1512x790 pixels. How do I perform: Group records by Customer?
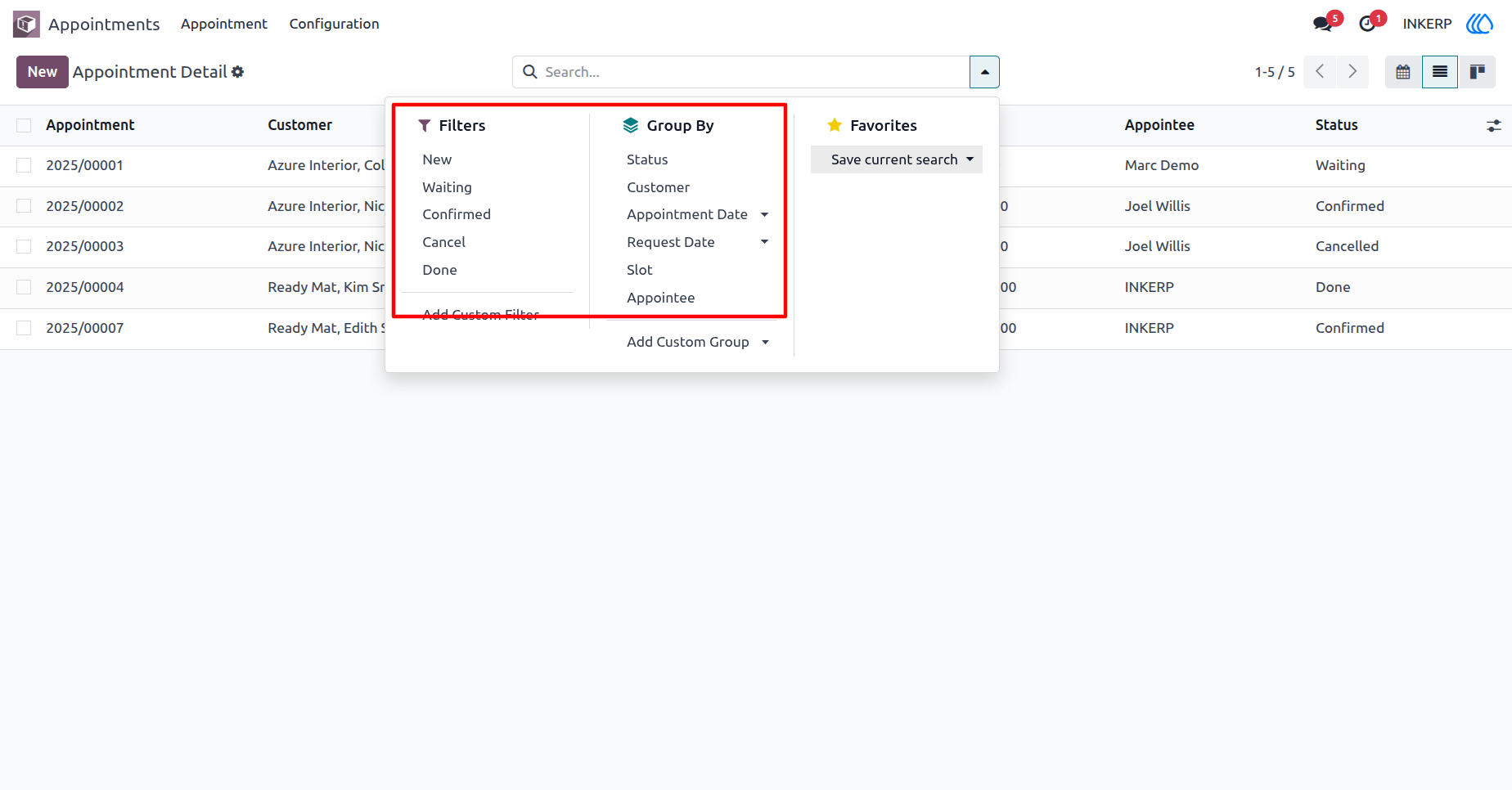658,187
